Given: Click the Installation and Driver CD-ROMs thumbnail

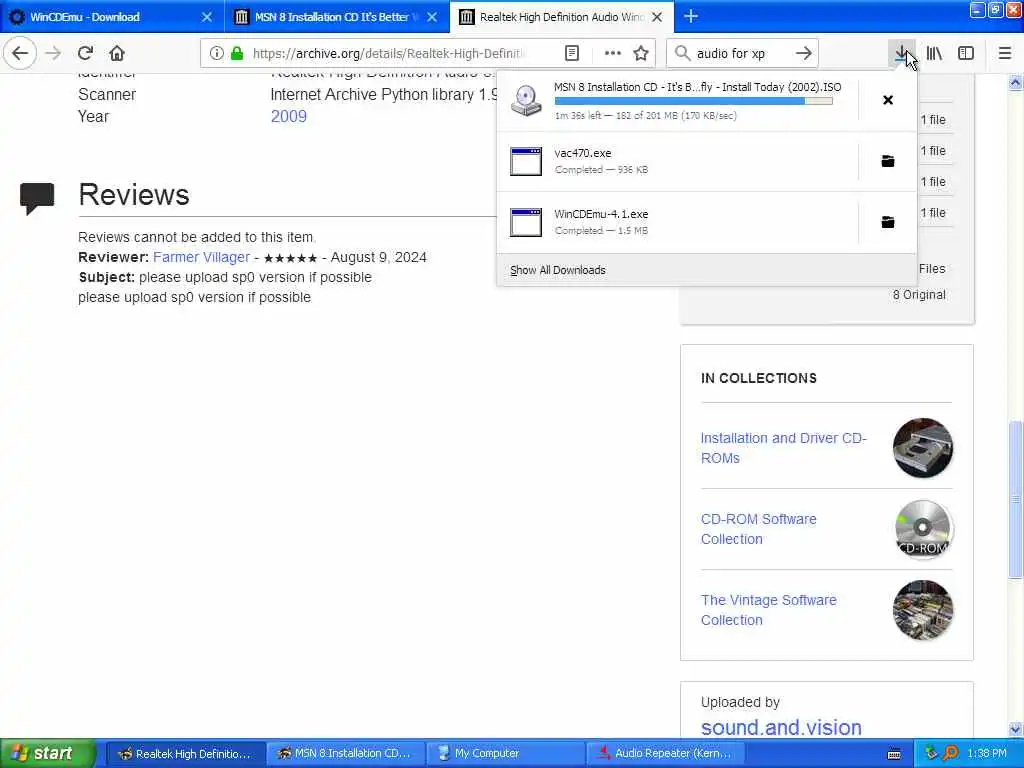Looking at the screenshot, I should click(x=923, y=448).
